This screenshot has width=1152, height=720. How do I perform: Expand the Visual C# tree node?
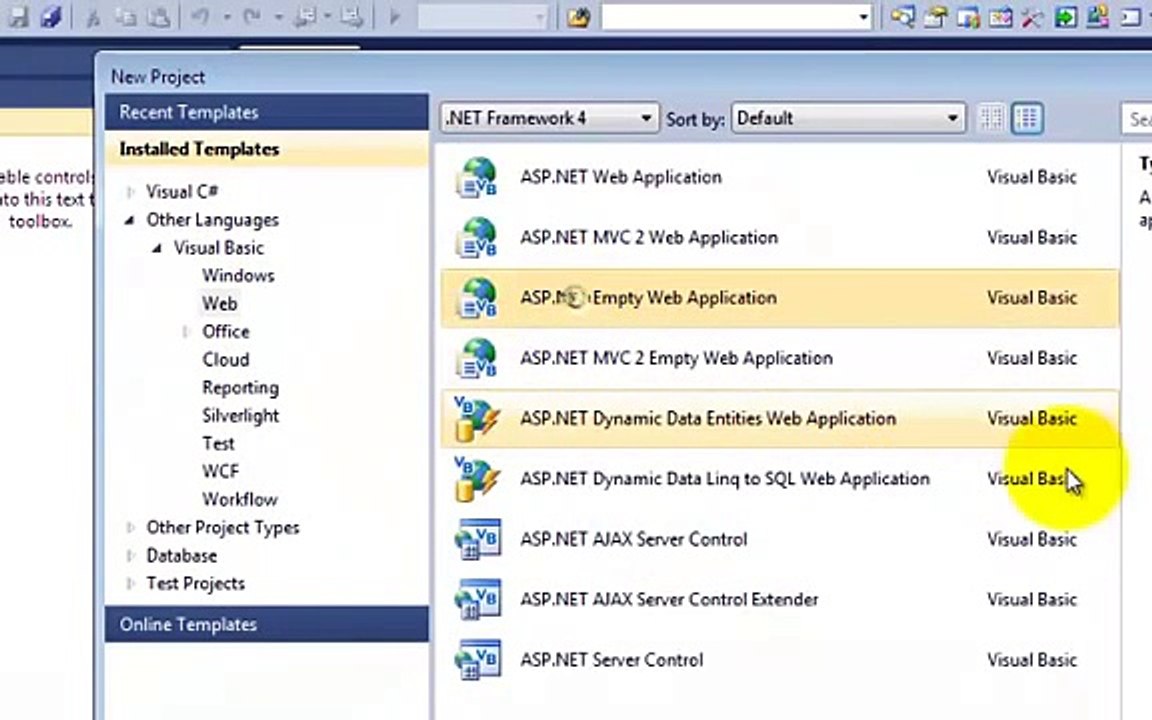pyautogui.click(x=131, y=192)
